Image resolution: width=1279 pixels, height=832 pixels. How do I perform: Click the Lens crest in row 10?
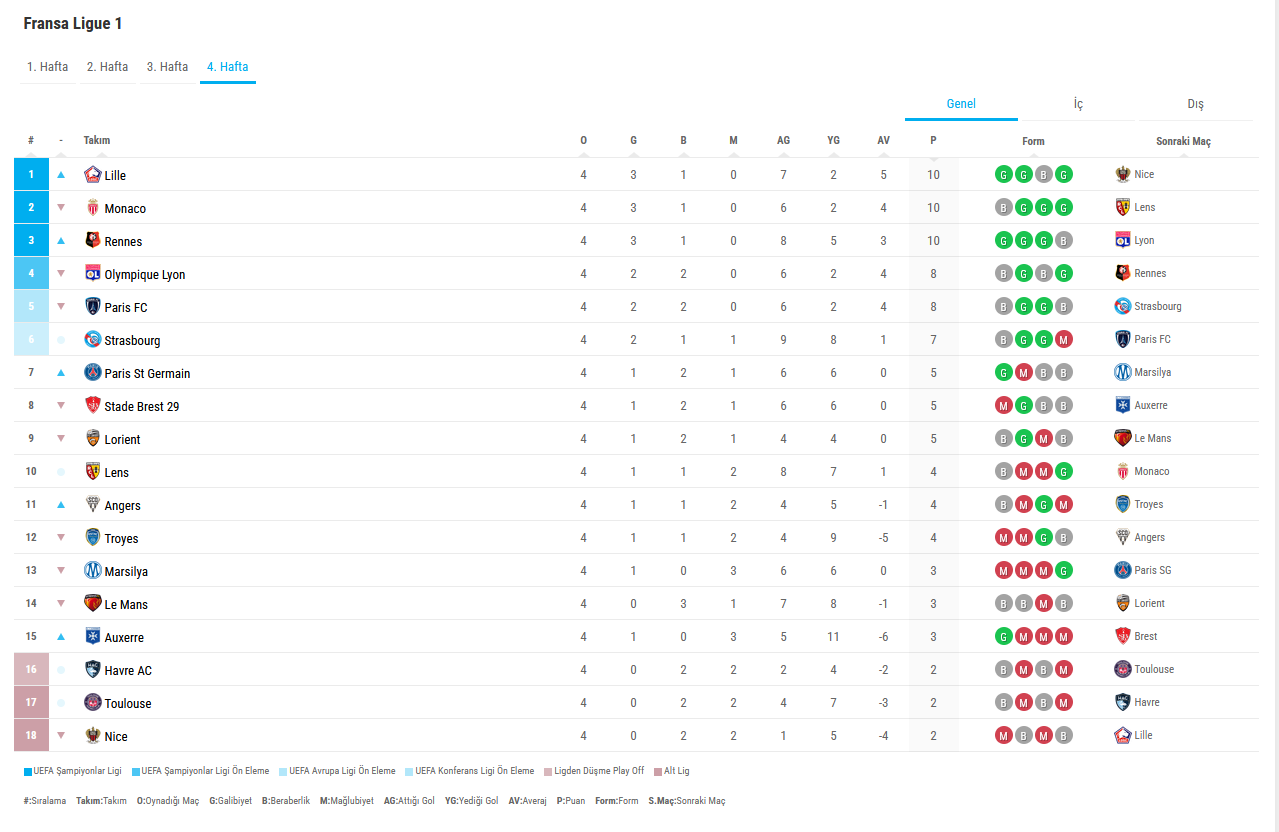coord(93,472)
